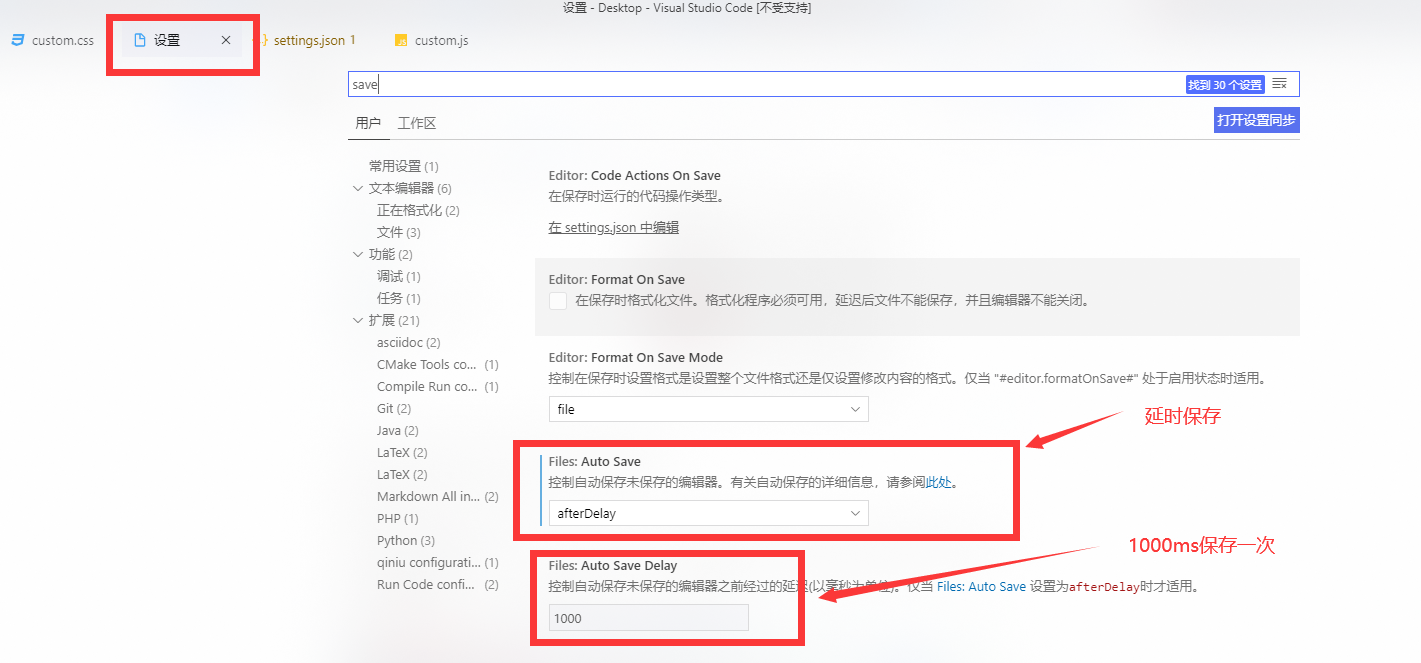Click the 此处 link in Auto Save description
Screen dimensions: 1421x663
[x=937, y=481]
